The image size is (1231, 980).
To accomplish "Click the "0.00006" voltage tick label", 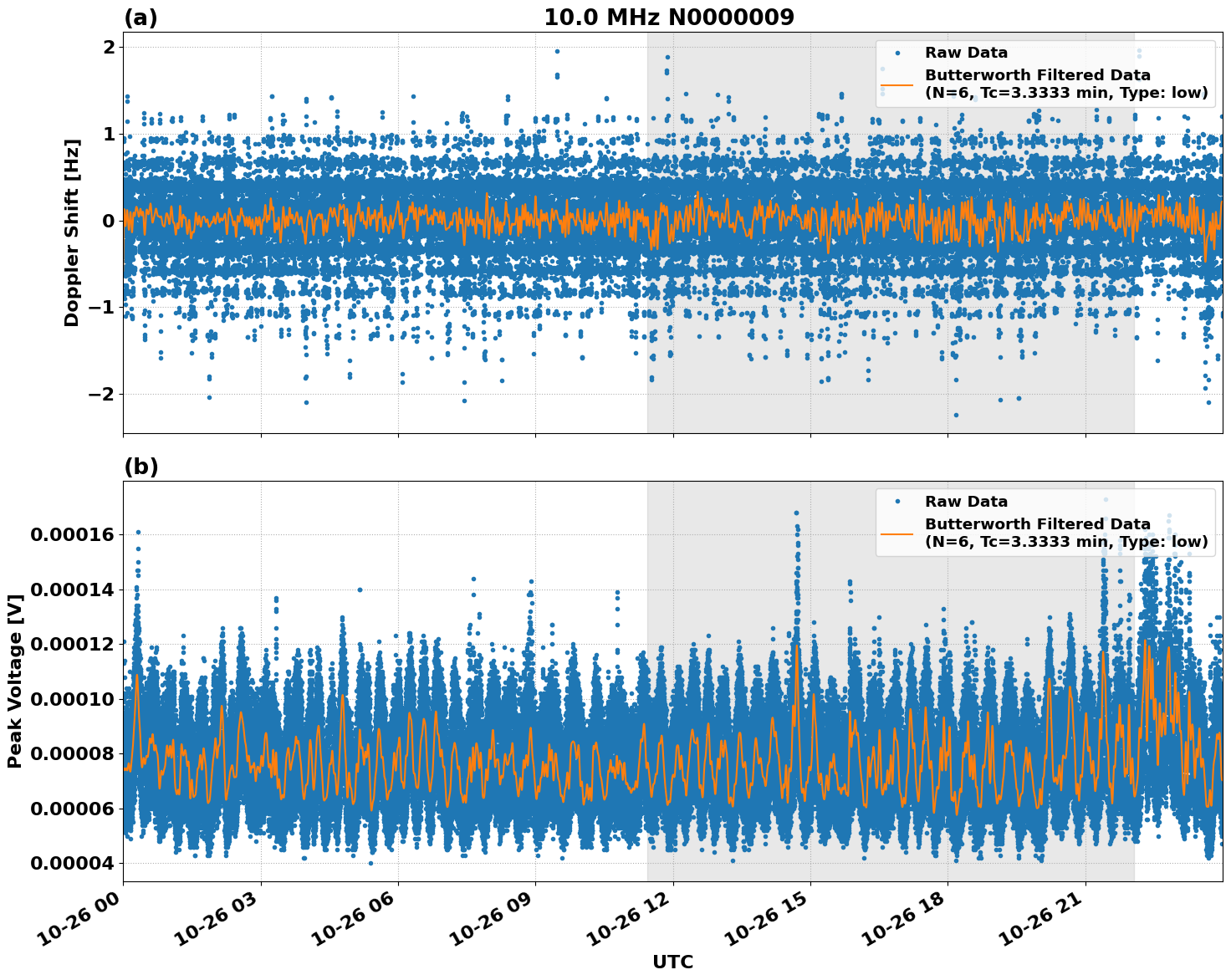I will (72, 809).
